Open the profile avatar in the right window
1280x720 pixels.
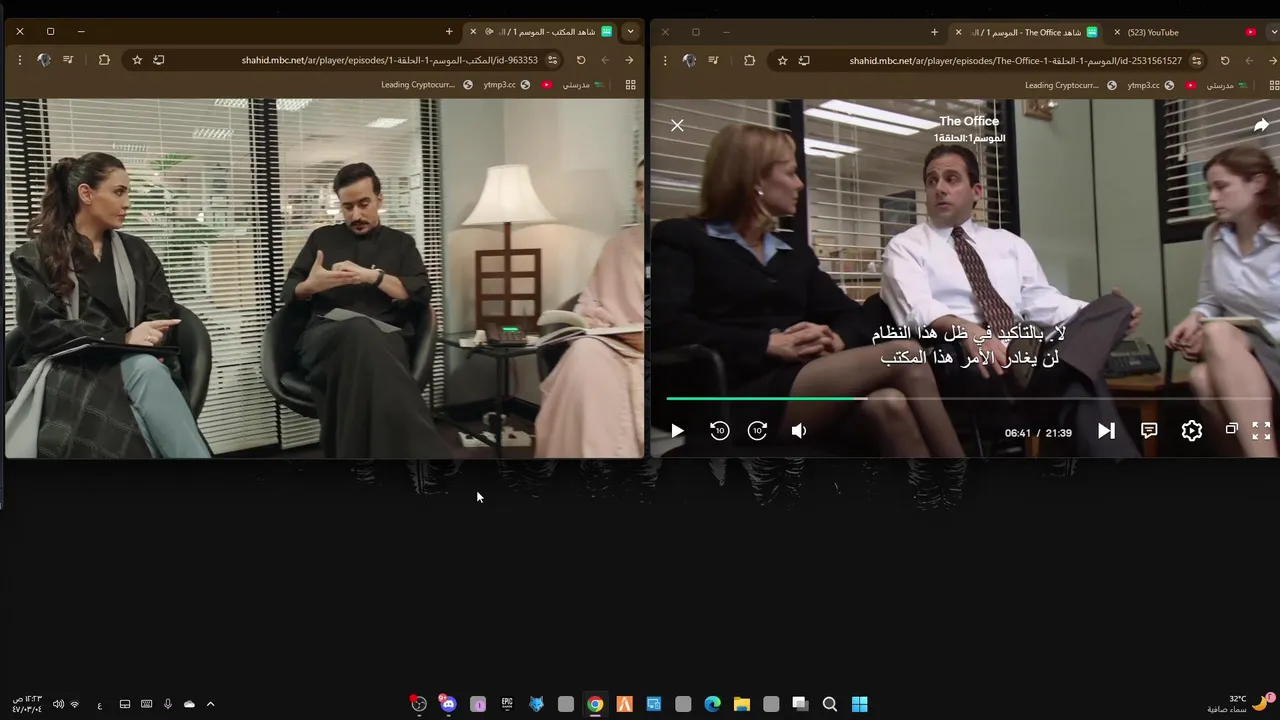(689, 60)
